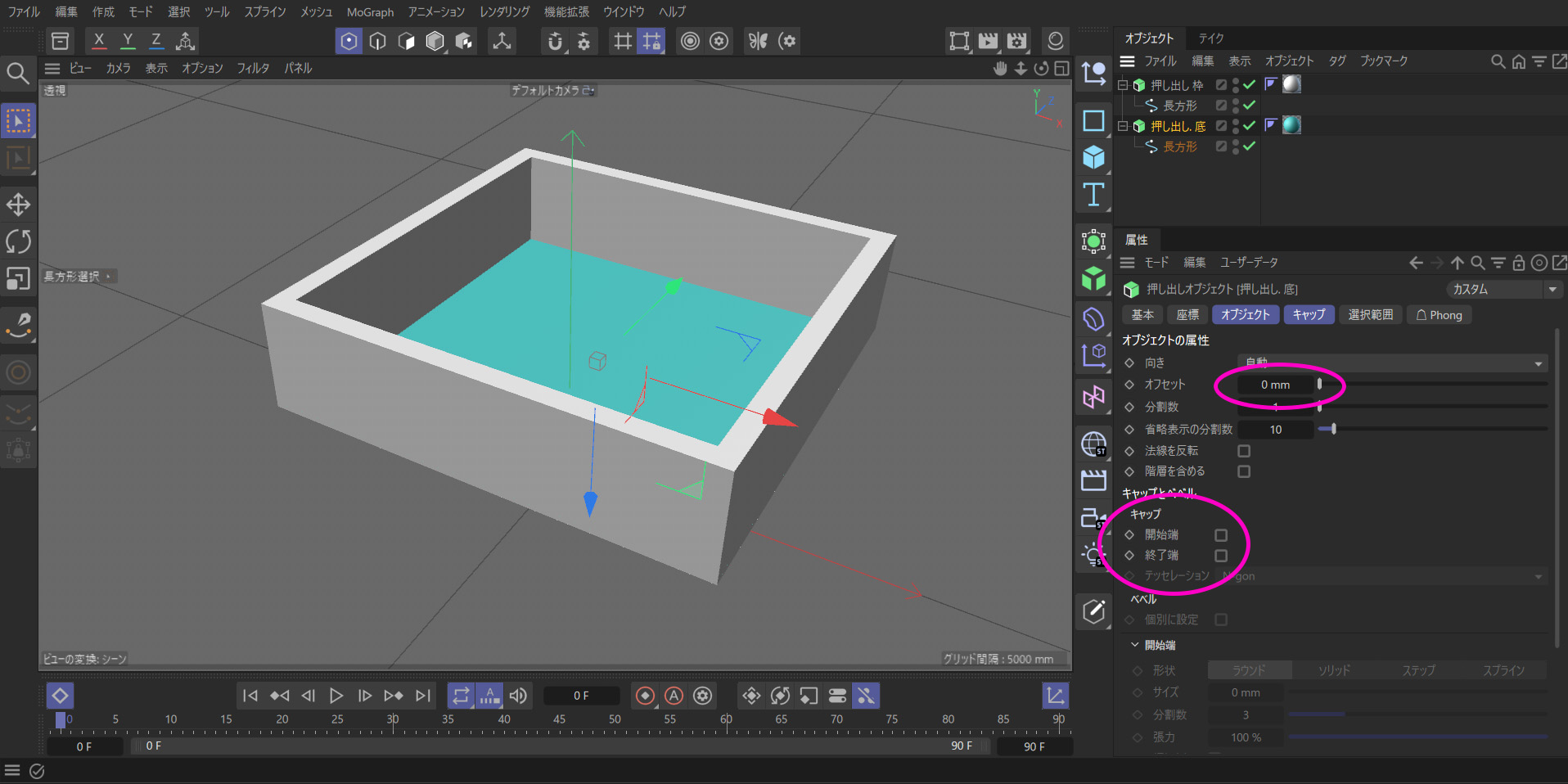Toggle X axis lock icon
This screenshot has height=784, width=1568.
99,41
